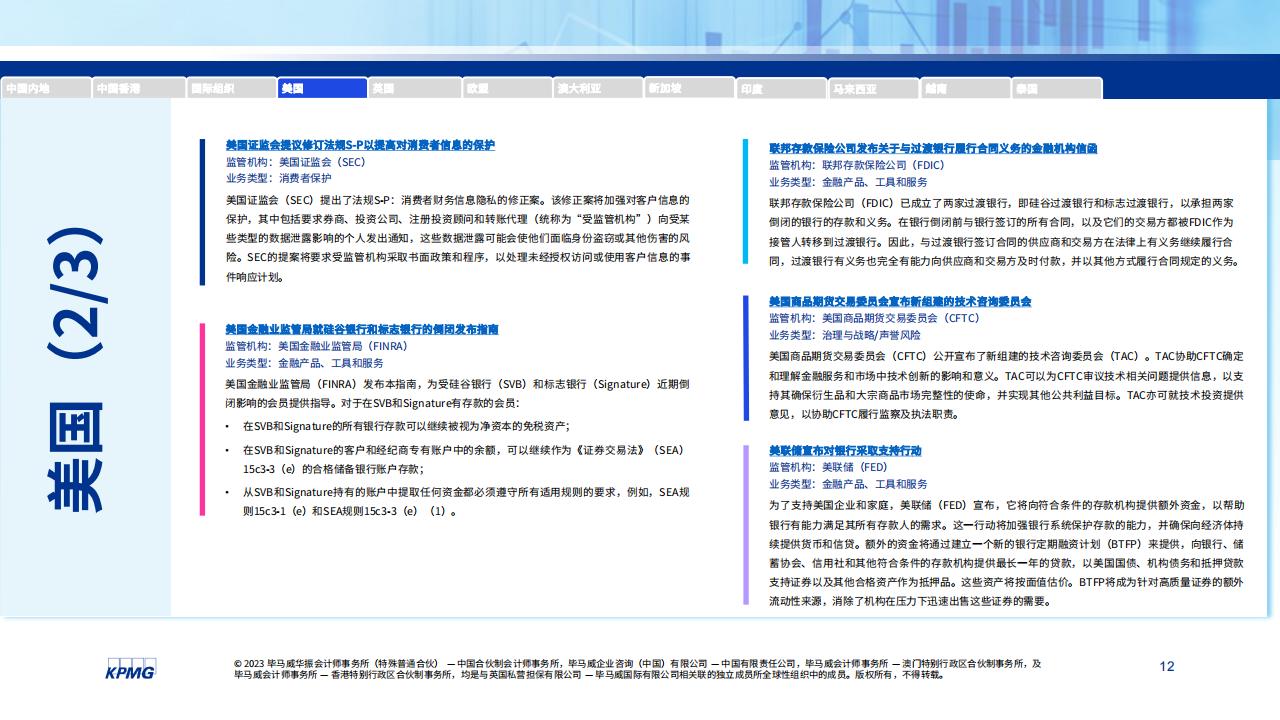The height and width of the screenshot is (720, 1280).
Task: Switch to the 新加坡 tab
Action: pyautogui.click(x=691, y=88)
